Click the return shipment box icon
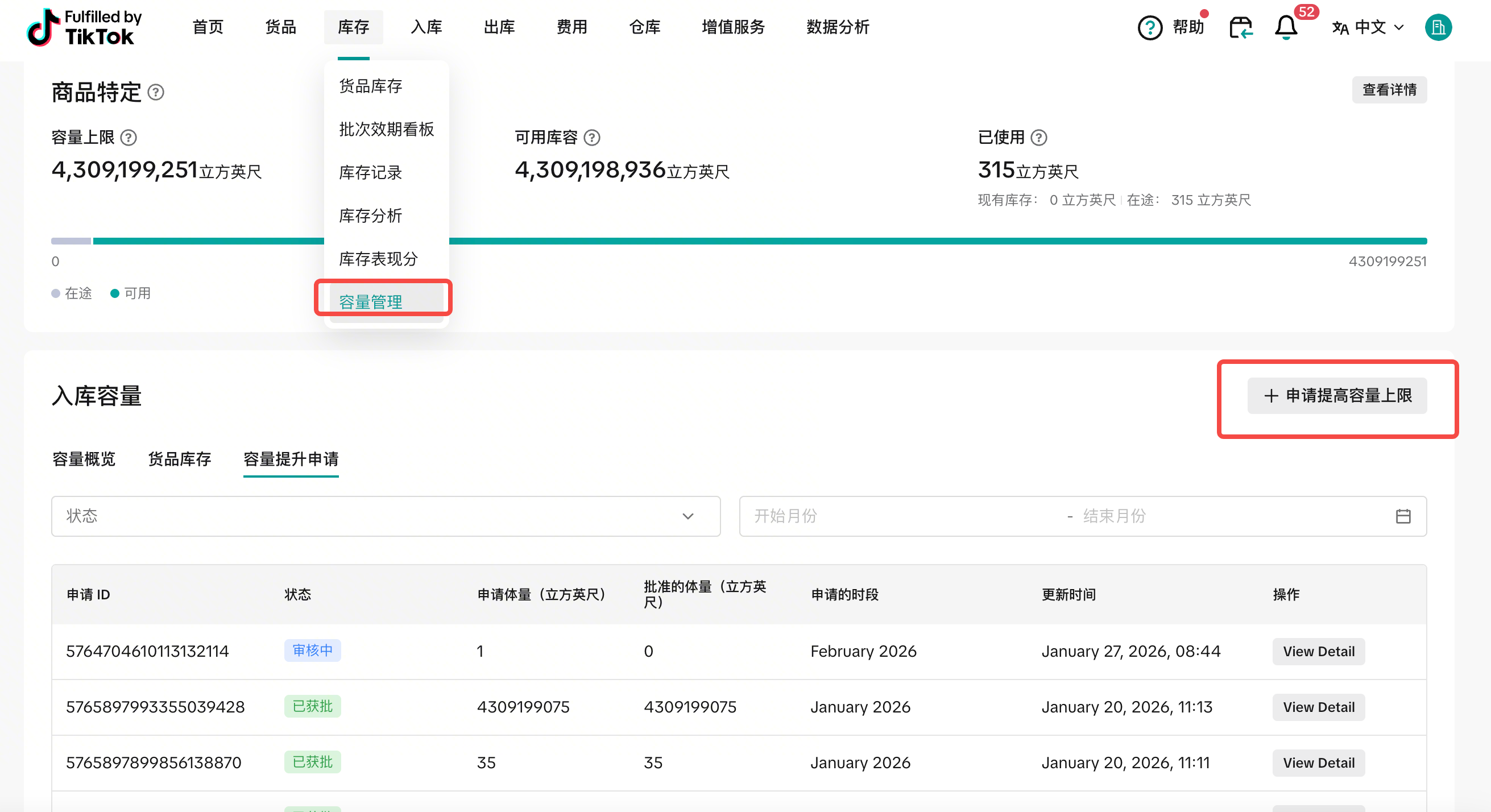 (x=1240, y=27)
